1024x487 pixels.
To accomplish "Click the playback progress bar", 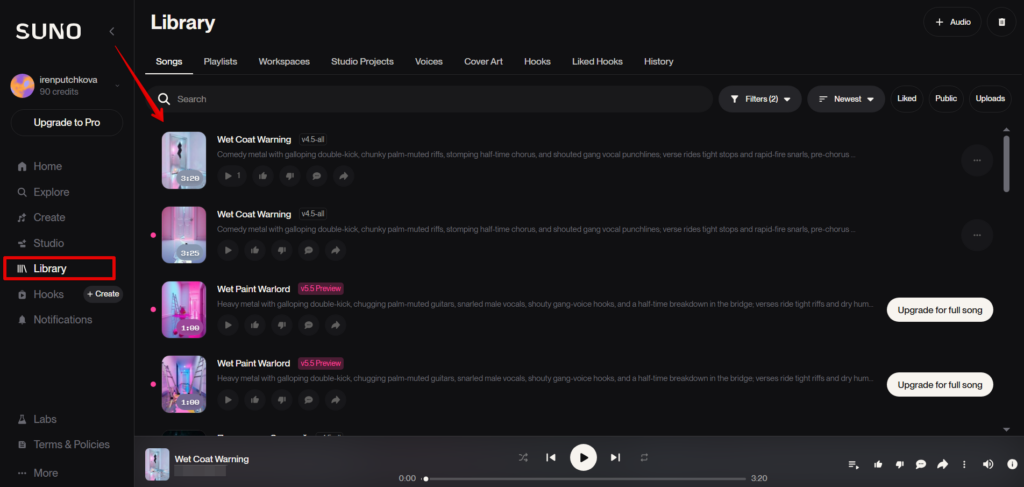I will pos(585,479).
